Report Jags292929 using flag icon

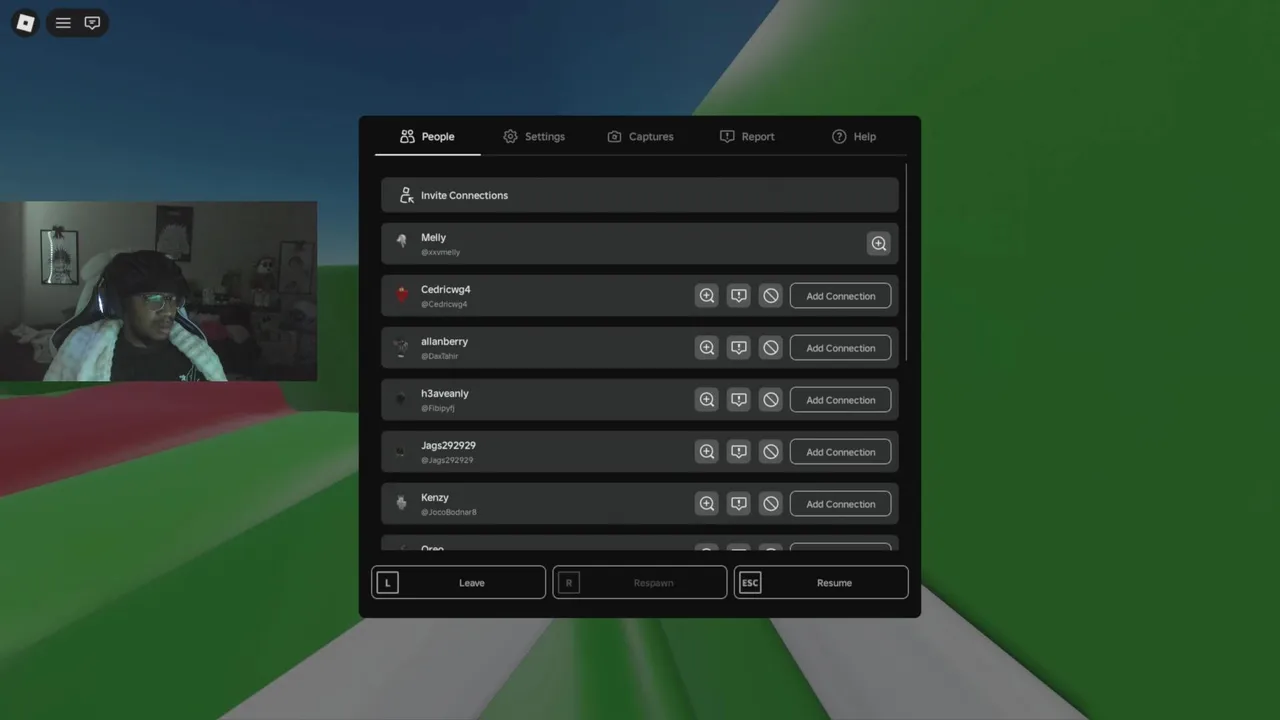[x=739, y=452]
